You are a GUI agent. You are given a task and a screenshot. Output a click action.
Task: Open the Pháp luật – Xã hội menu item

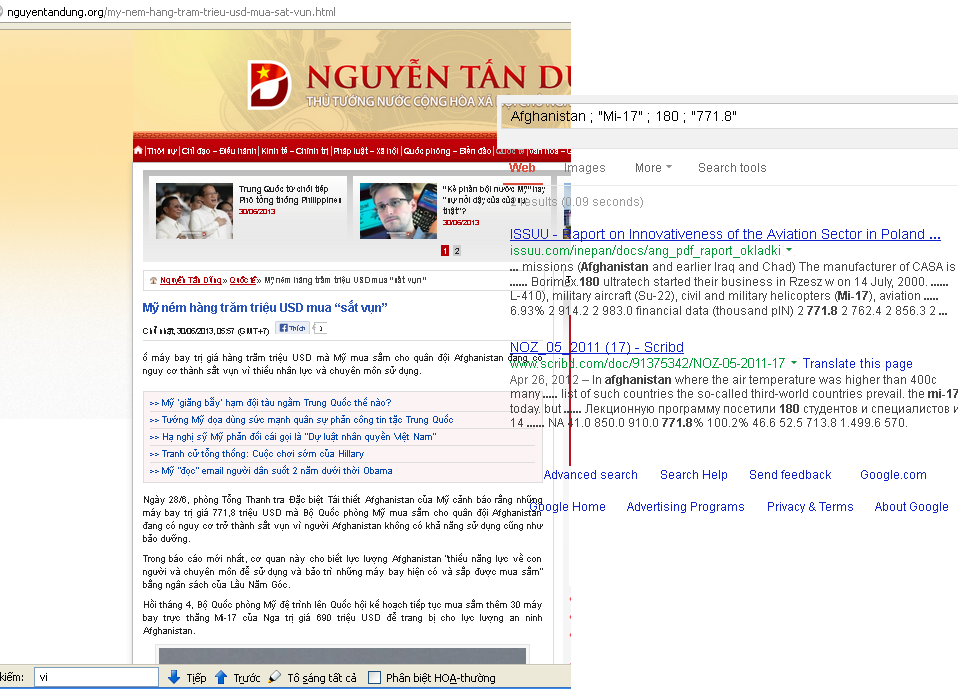coord(365,151)
